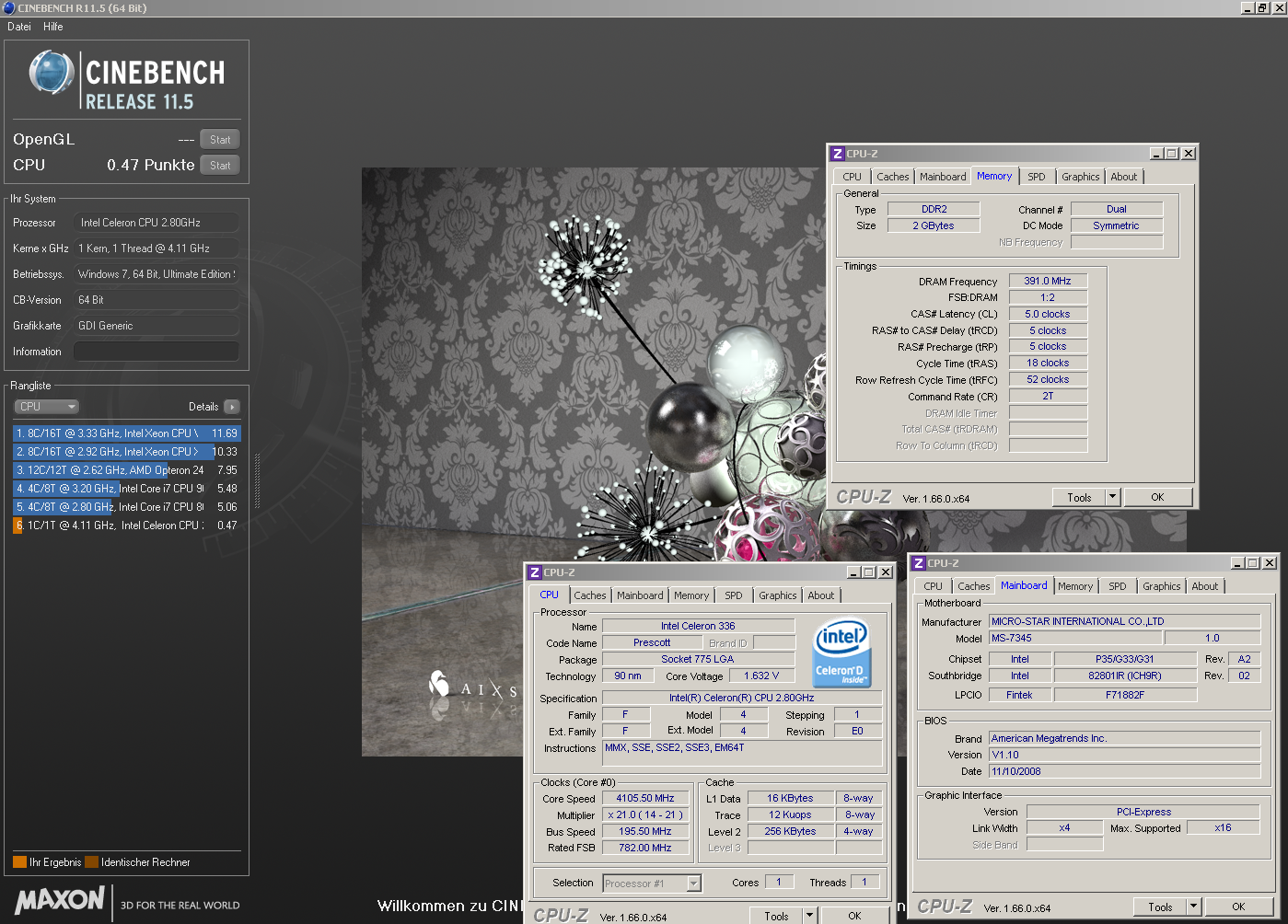
Task: Start the OpenGL benchmark
Action: pyautogui.click(x=220, y=140)
